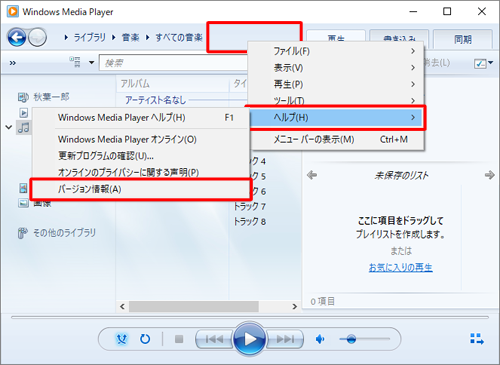Image resolution: width=500 pixels, height=365 pixels.
Task: Choose 更新プログラムの確認(U)...
Action: click(141, 156)
